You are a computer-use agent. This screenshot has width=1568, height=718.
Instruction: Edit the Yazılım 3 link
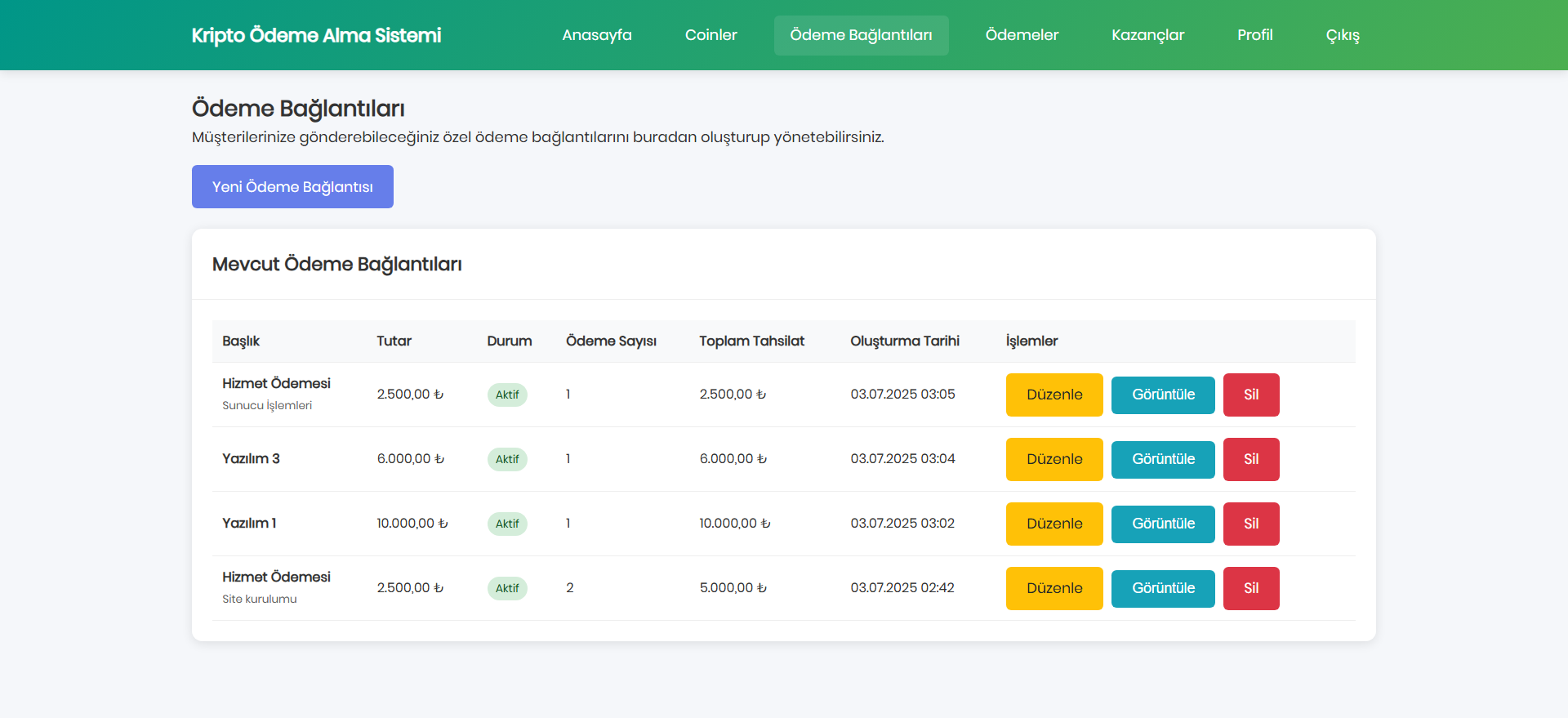pos(1054,459)
